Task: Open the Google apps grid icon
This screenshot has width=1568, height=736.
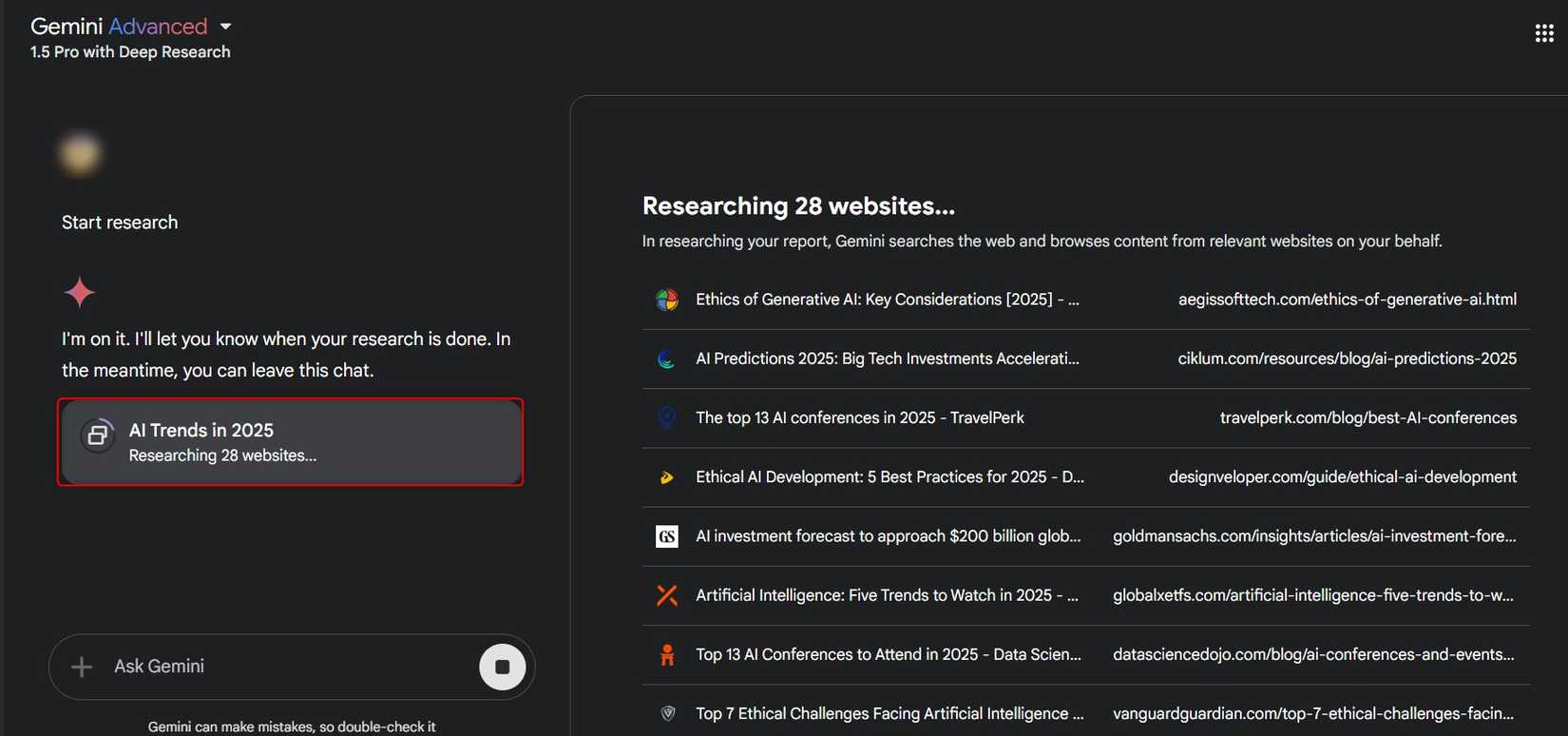Action: 1544,33
